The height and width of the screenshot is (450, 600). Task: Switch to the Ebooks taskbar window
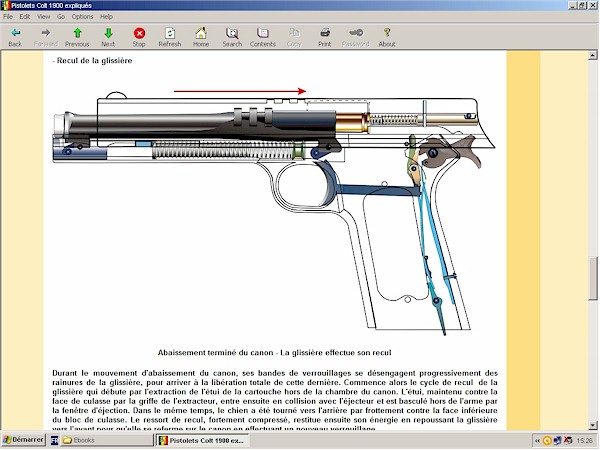[x=106, y=440]
